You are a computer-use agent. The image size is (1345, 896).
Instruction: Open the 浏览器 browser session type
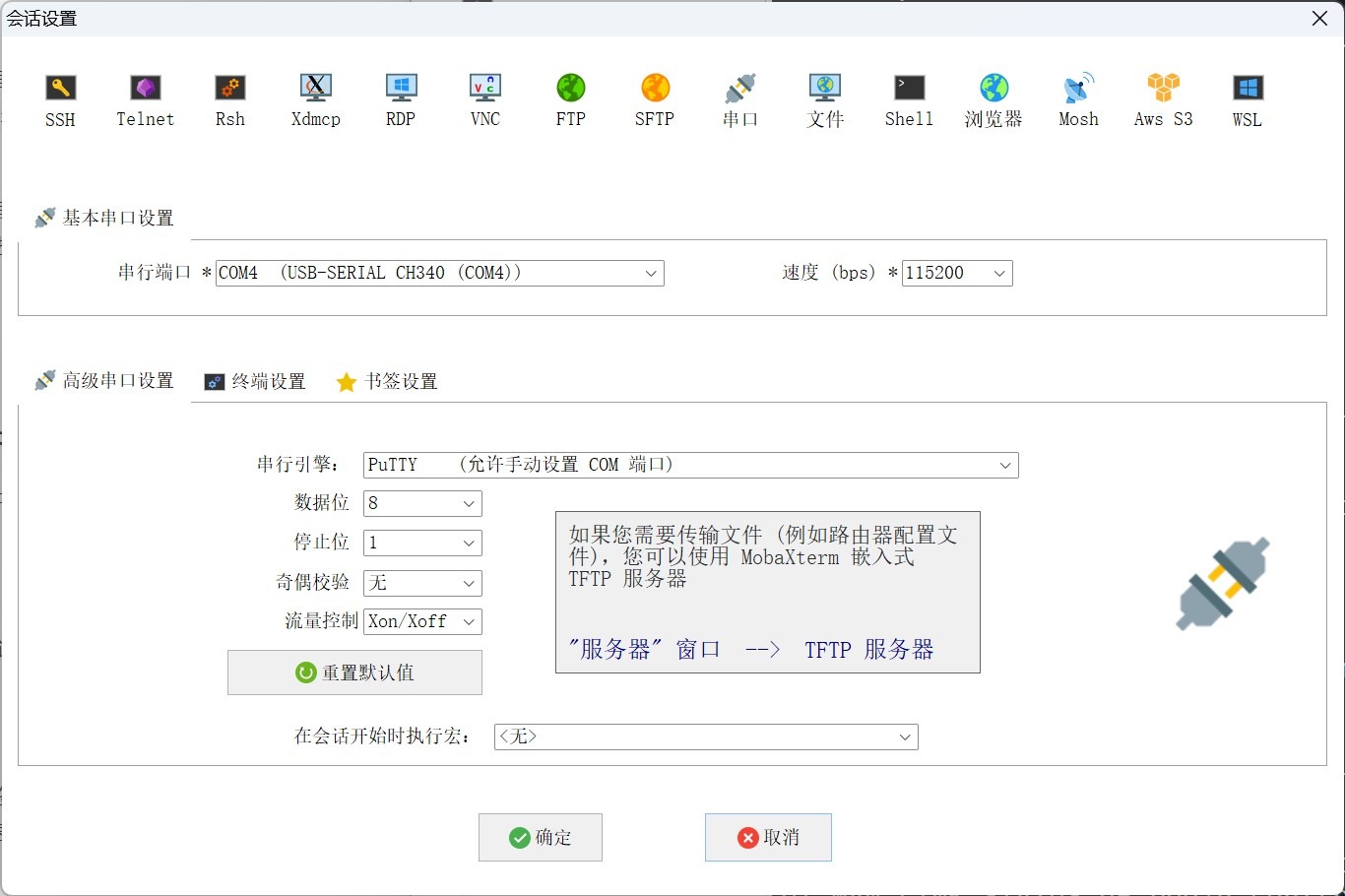click(993, 100)
